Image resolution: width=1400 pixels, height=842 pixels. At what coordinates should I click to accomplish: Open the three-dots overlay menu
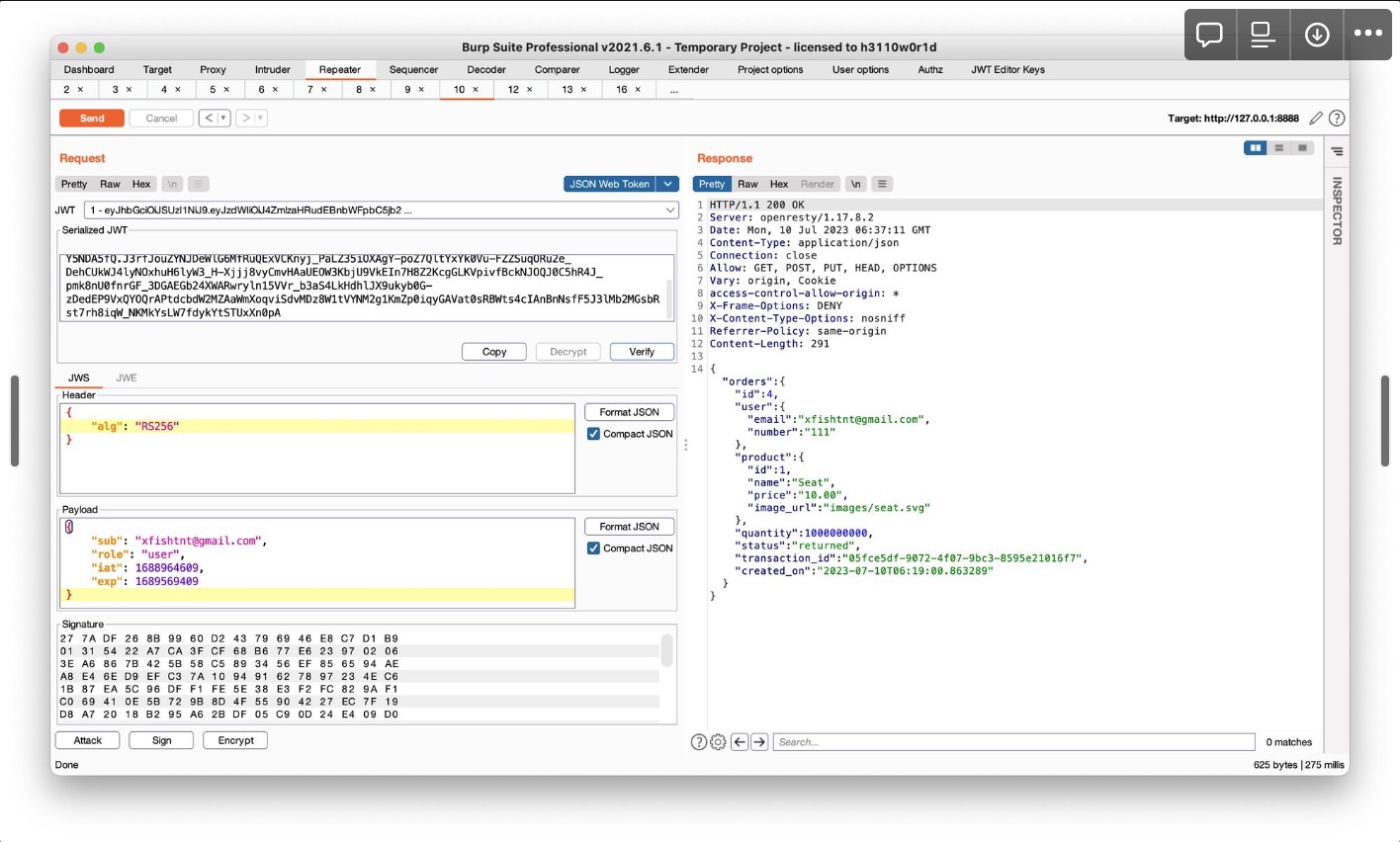coord(1368,35)
